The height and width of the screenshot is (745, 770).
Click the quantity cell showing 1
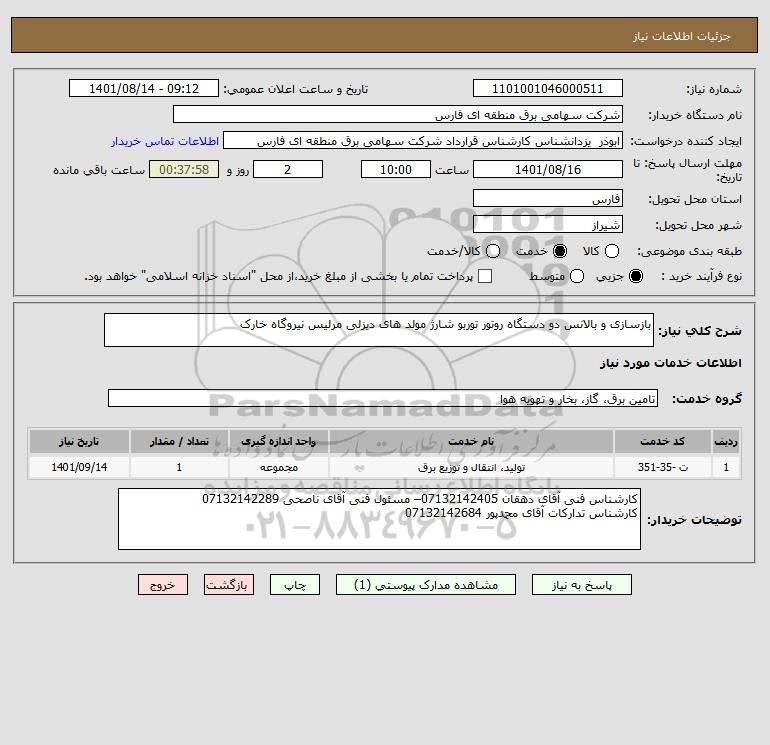pyautogui.click(x=179, y=467)
